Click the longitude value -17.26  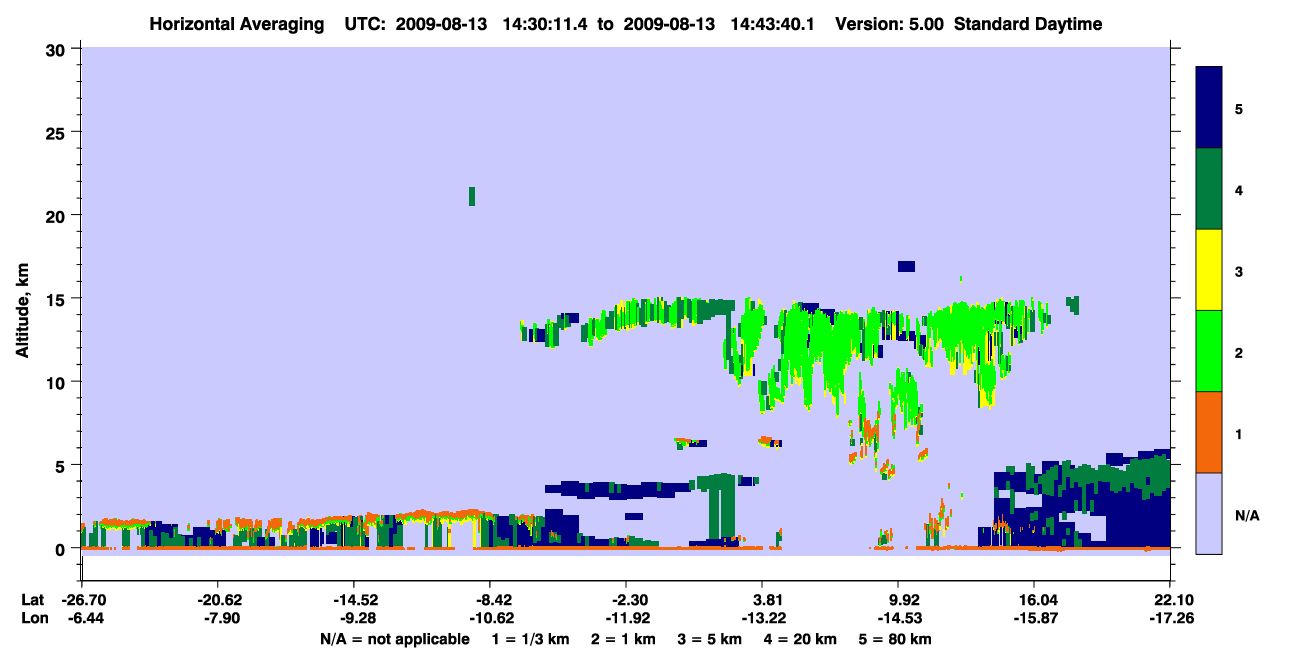pos(1170,619)
